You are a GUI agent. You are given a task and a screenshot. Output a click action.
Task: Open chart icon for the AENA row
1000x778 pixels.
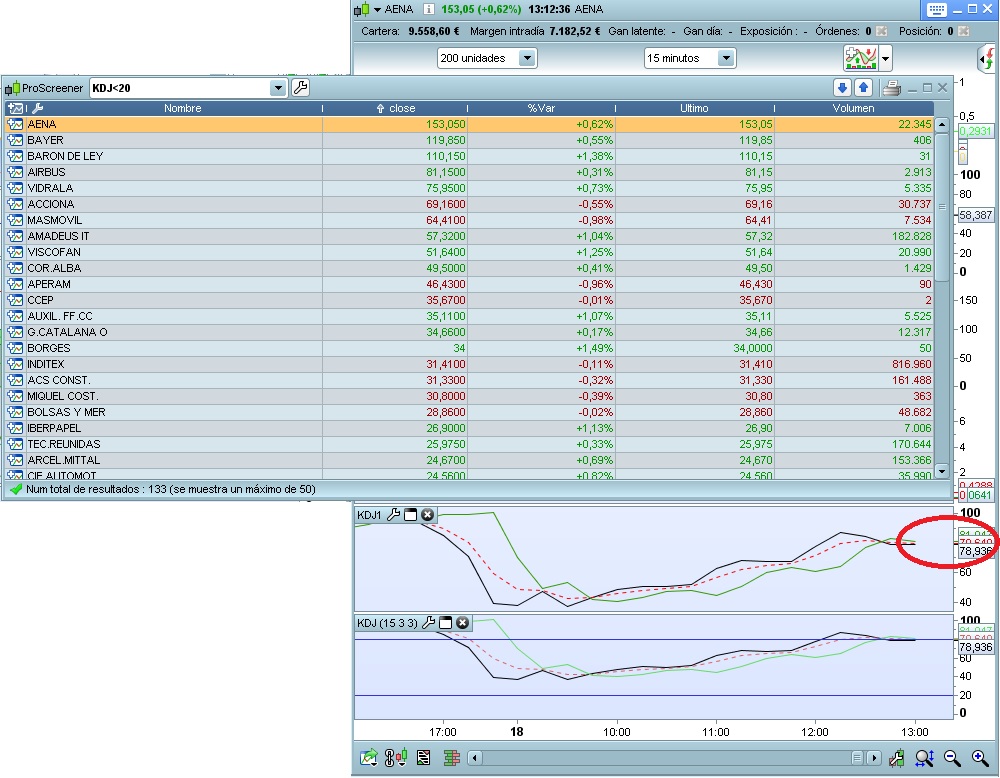[15, 124]
